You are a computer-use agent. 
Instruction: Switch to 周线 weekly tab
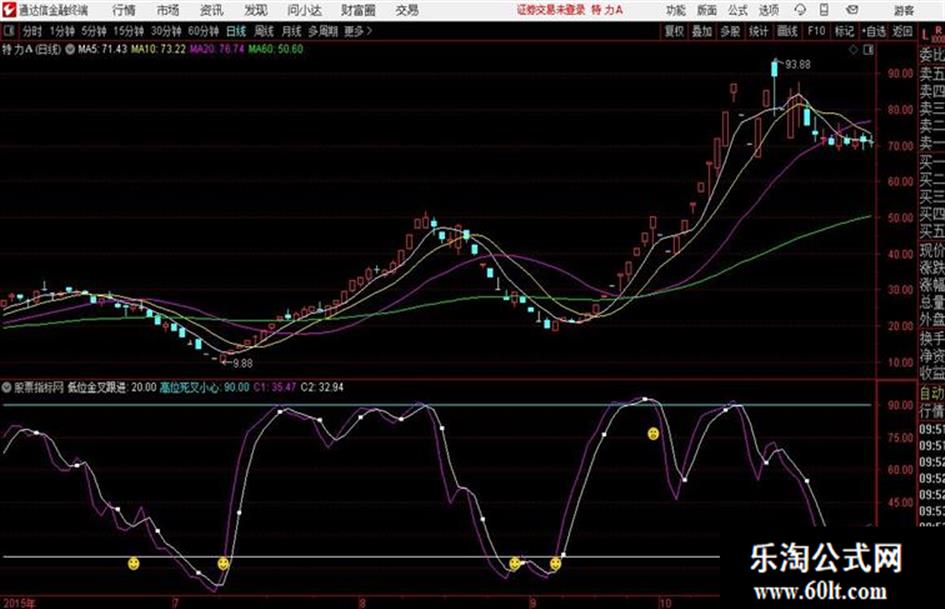click(264, 31)
